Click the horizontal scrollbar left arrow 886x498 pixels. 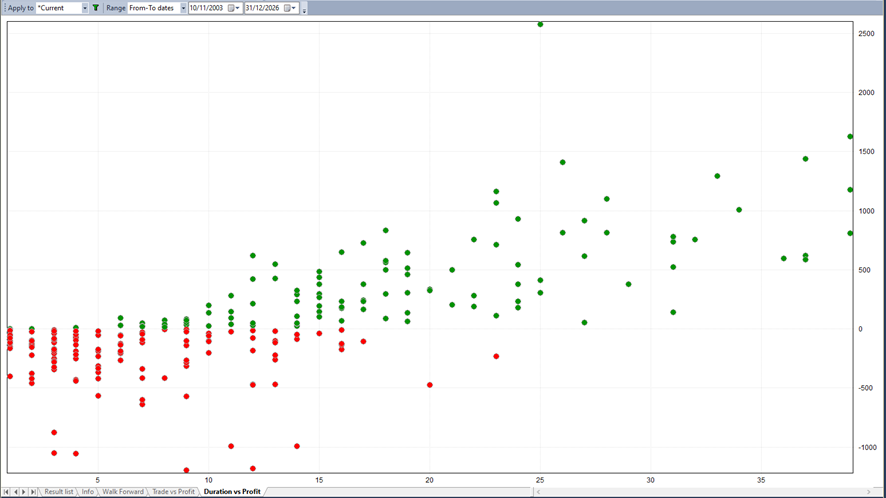[x=538, y=492]
